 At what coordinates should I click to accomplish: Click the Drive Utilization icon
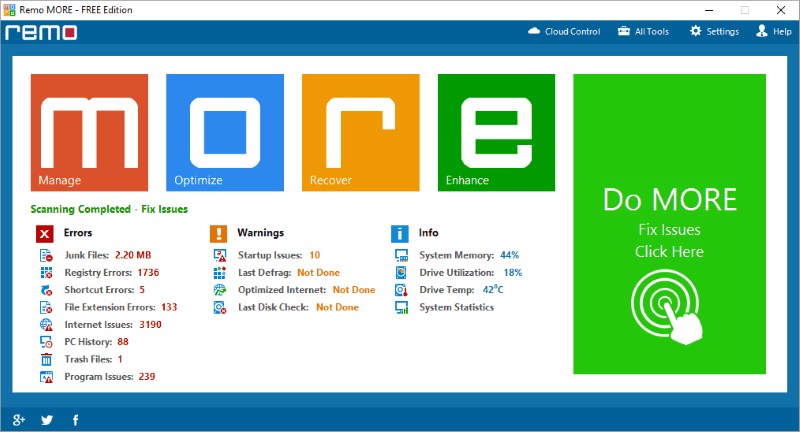tap(402, 272)
